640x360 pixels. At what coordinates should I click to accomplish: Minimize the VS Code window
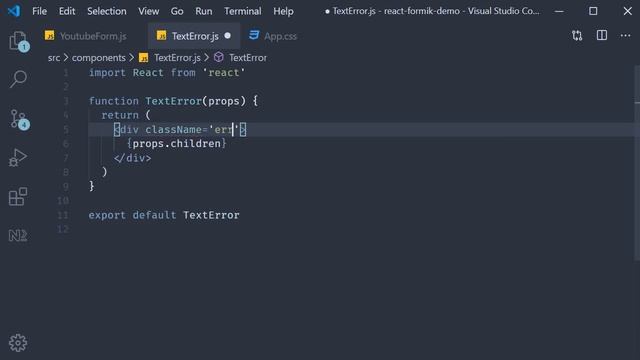click(559, 11)
